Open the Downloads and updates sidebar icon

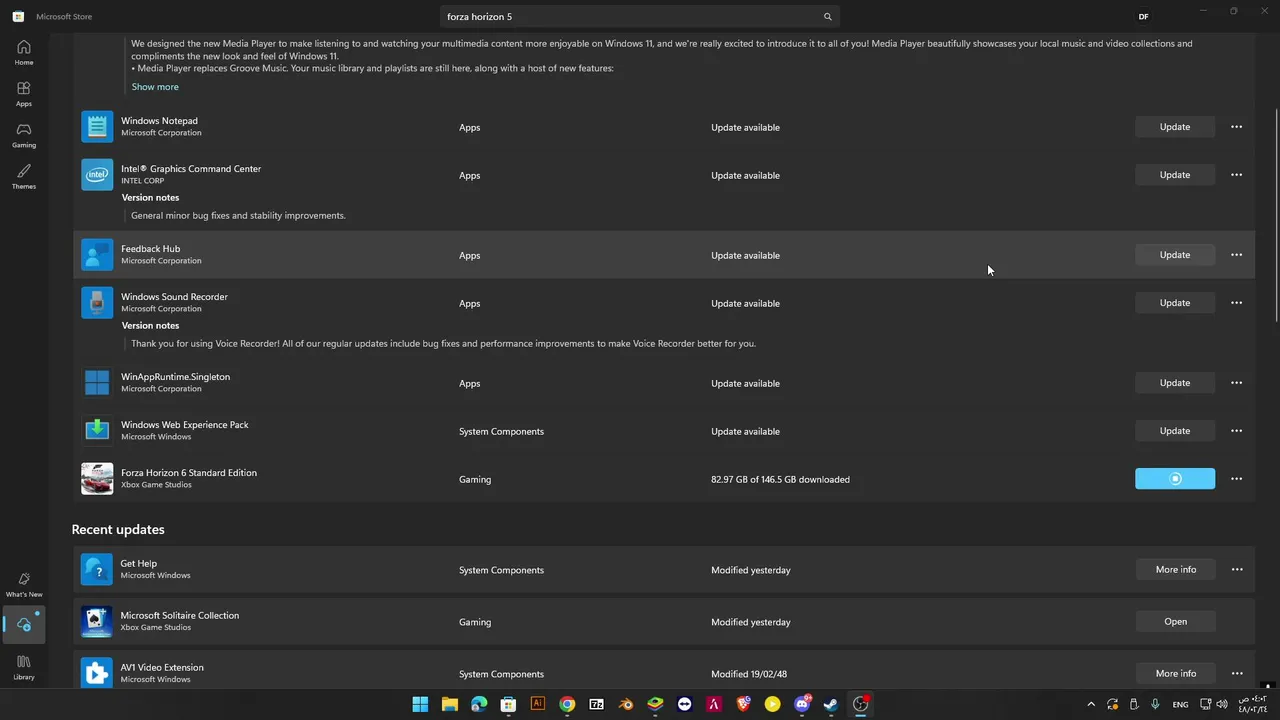pos(24,624)
